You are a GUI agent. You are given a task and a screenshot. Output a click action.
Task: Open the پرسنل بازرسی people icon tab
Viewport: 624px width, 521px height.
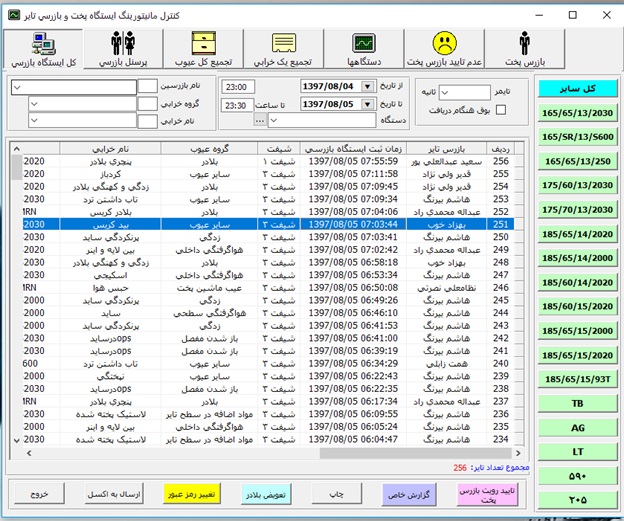(123, 49)
